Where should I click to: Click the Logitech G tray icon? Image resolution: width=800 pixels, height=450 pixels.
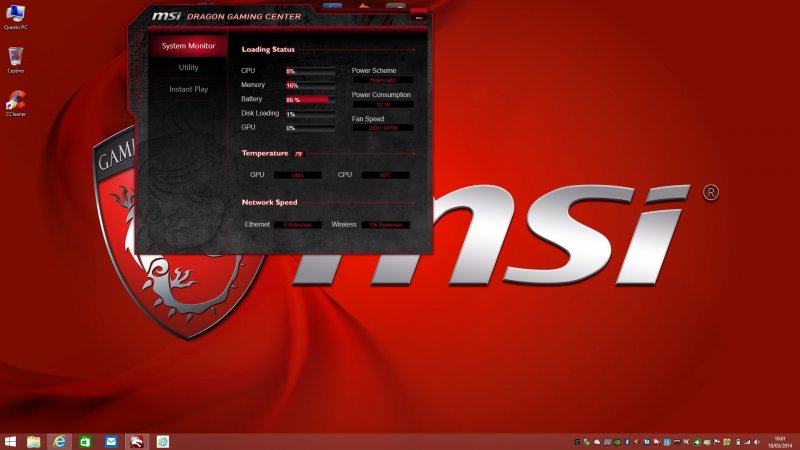click(577, 442)
